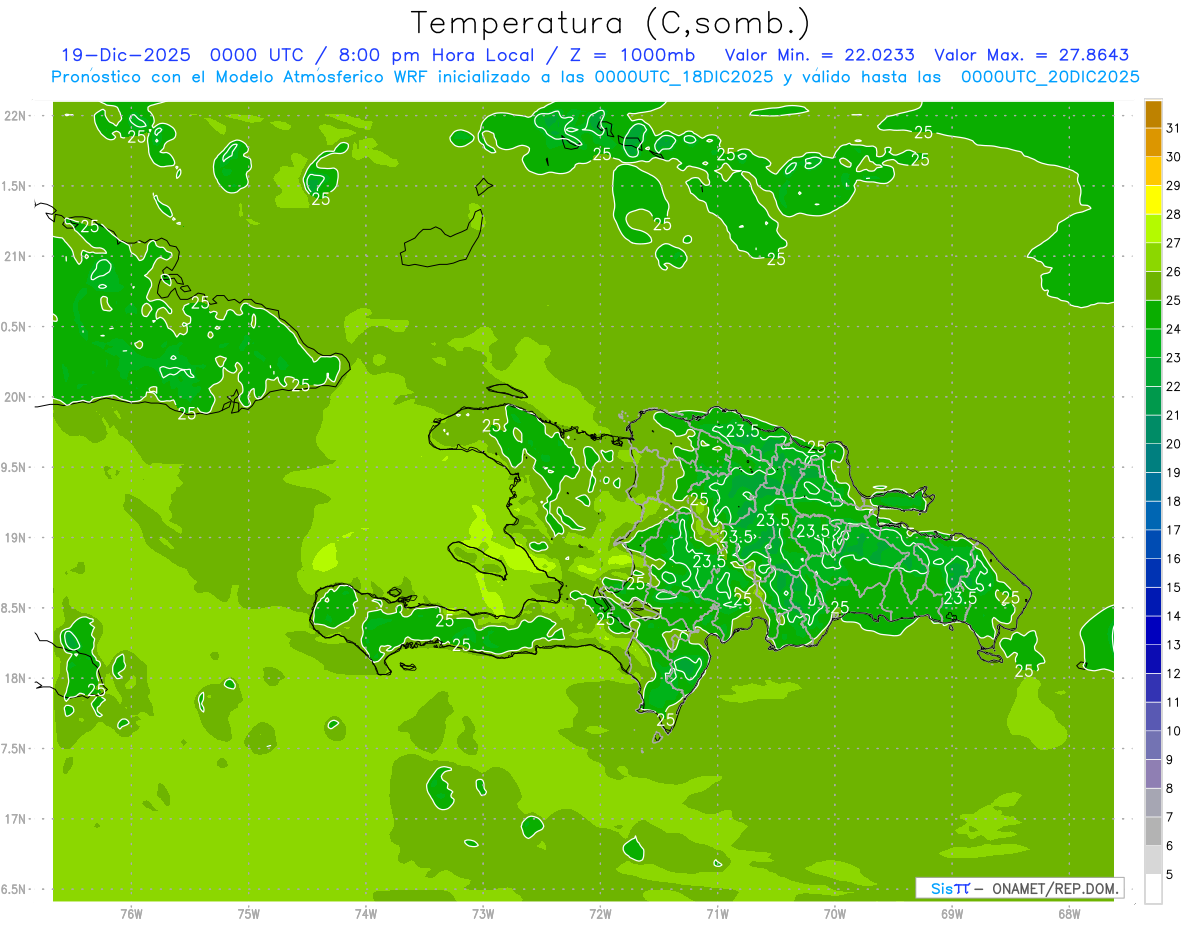Click the dark orange top swatch of color scale

pyautogui.click(x=1153, y=114)
